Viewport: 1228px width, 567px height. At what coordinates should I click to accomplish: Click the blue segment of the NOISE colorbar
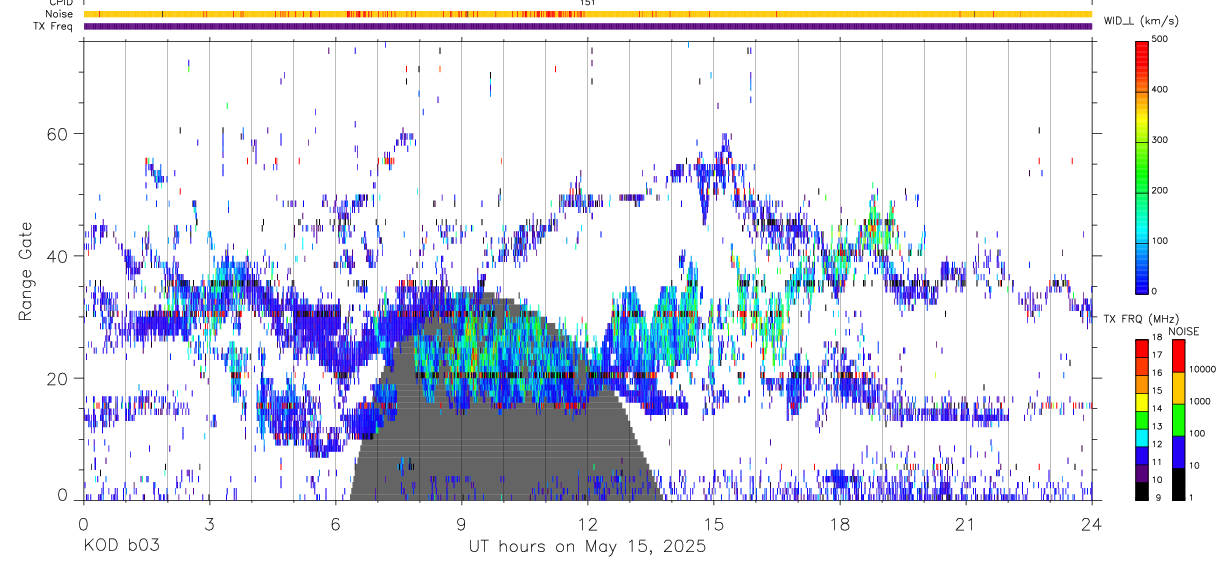[1178, 451]
